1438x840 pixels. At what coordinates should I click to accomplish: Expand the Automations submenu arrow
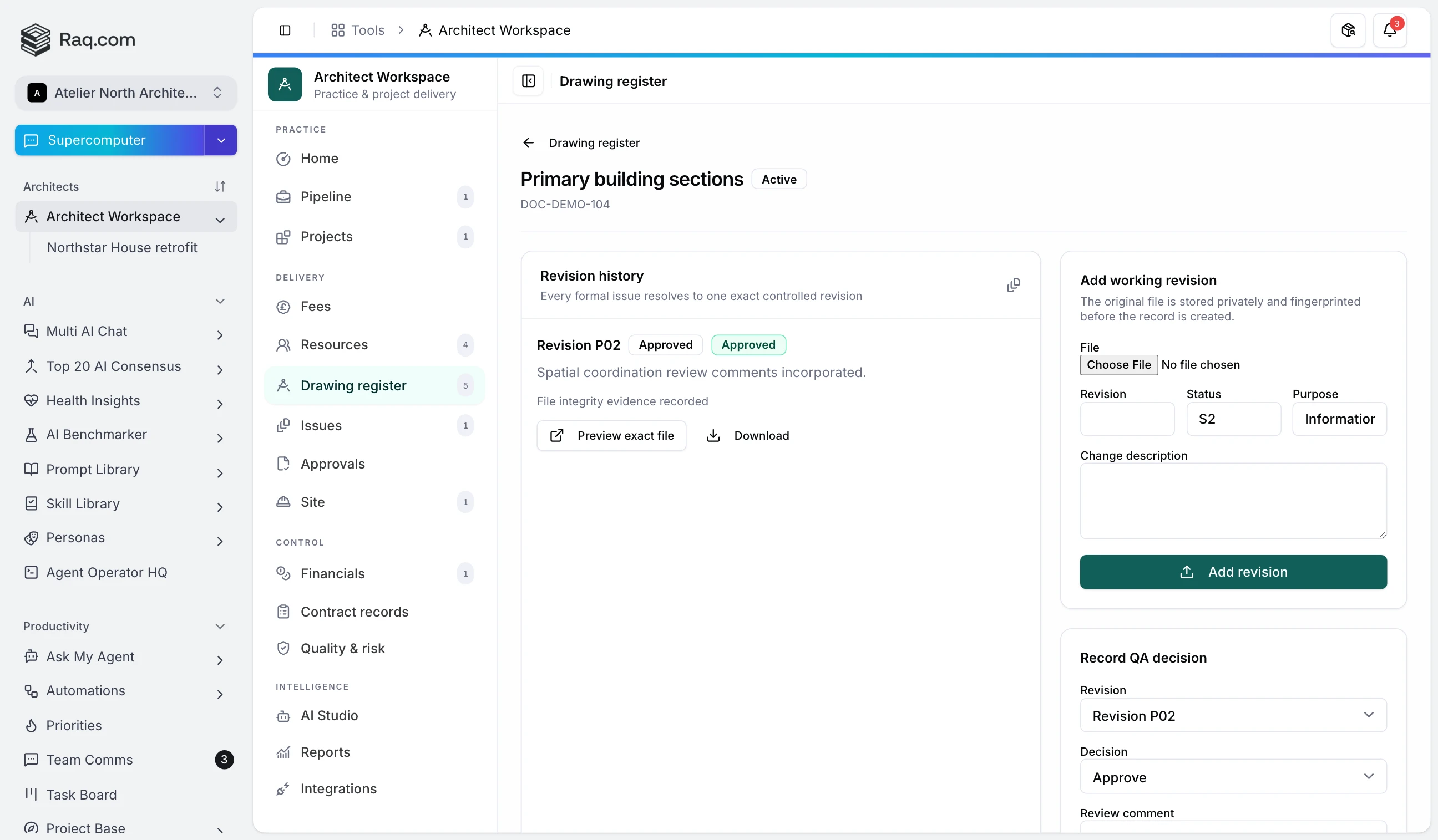[220, 694]
